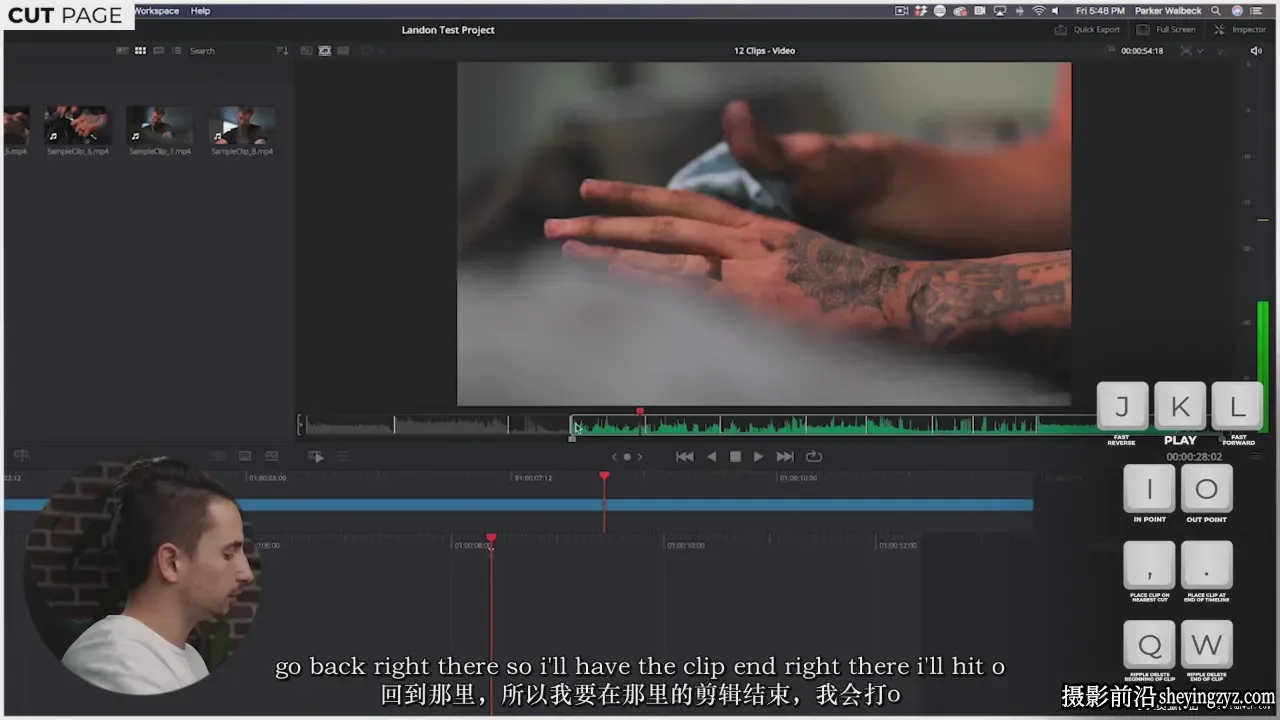
Task: Click the lower timeline red playhead
Action: [491, 538]
